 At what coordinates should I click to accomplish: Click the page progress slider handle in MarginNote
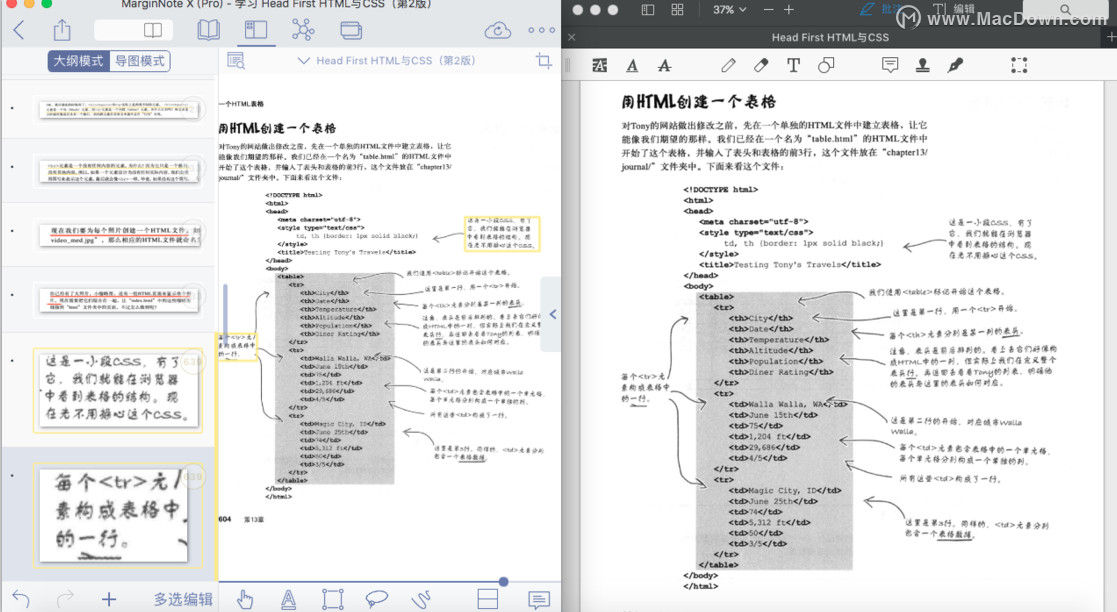click(504, 582)
